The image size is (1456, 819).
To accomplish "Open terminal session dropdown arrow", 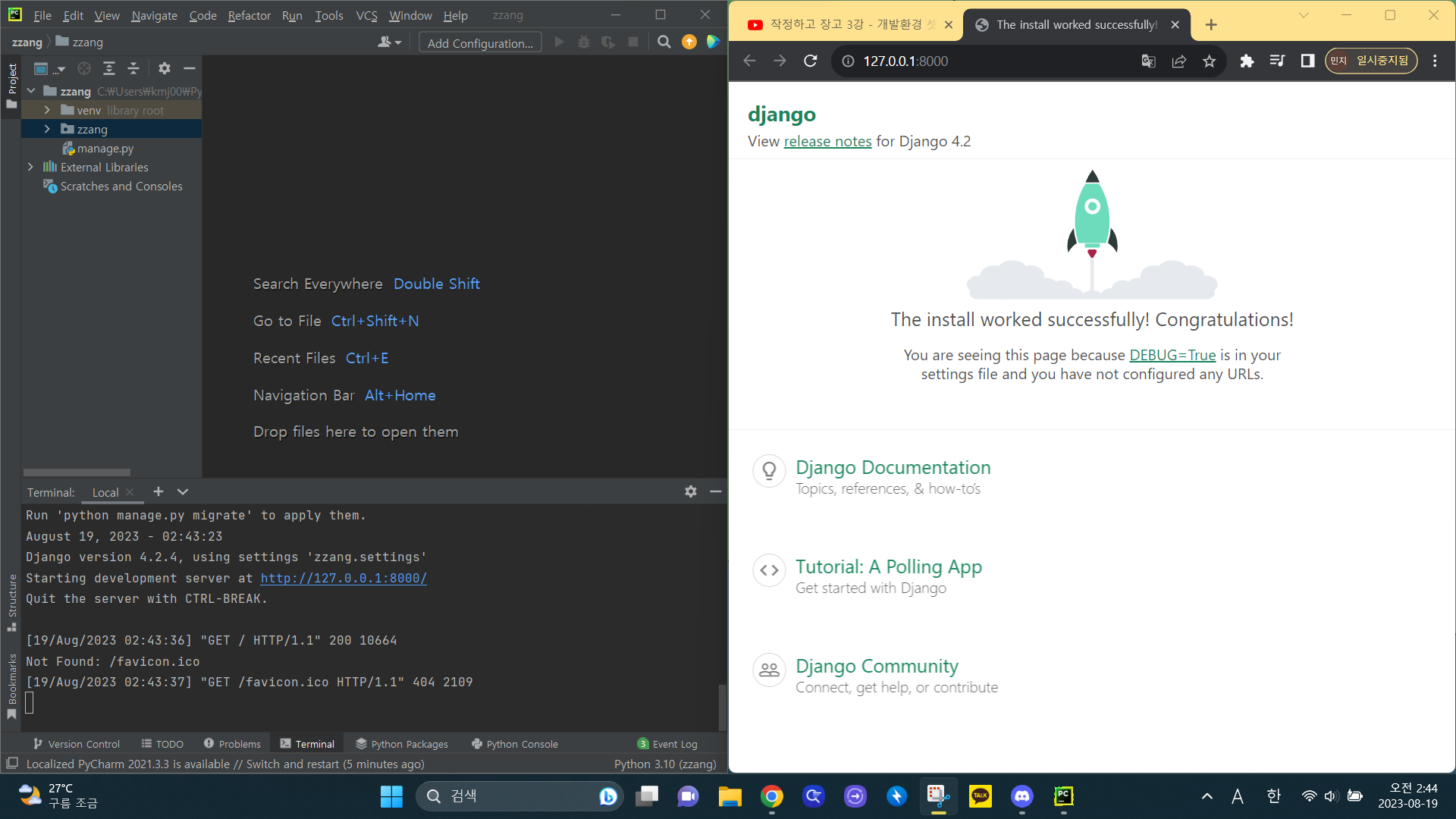I will 183,491.
